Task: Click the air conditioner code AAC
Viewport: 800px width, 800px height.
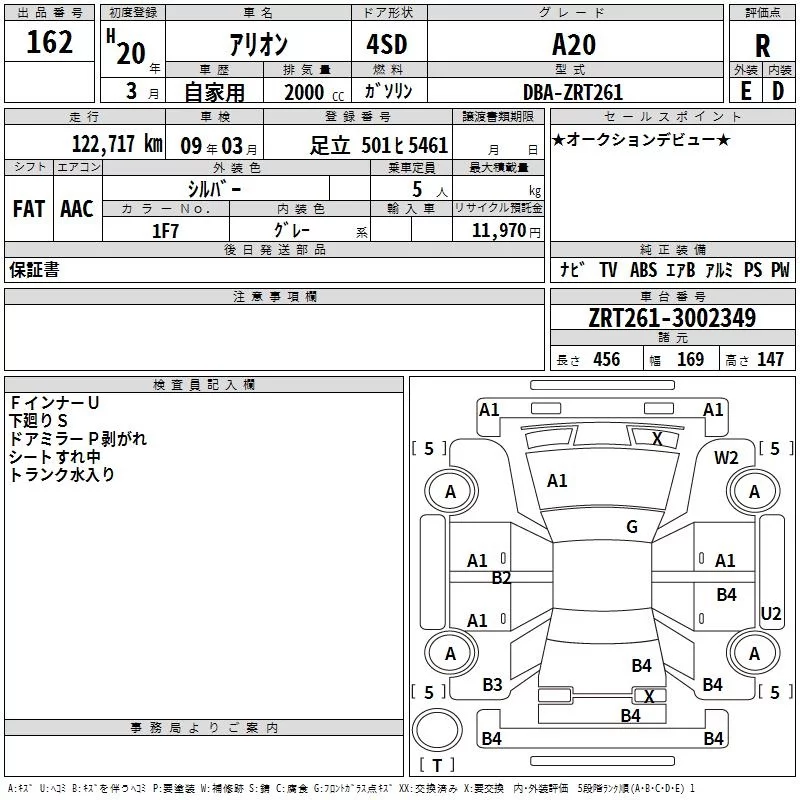Action: tap(77, 209)
